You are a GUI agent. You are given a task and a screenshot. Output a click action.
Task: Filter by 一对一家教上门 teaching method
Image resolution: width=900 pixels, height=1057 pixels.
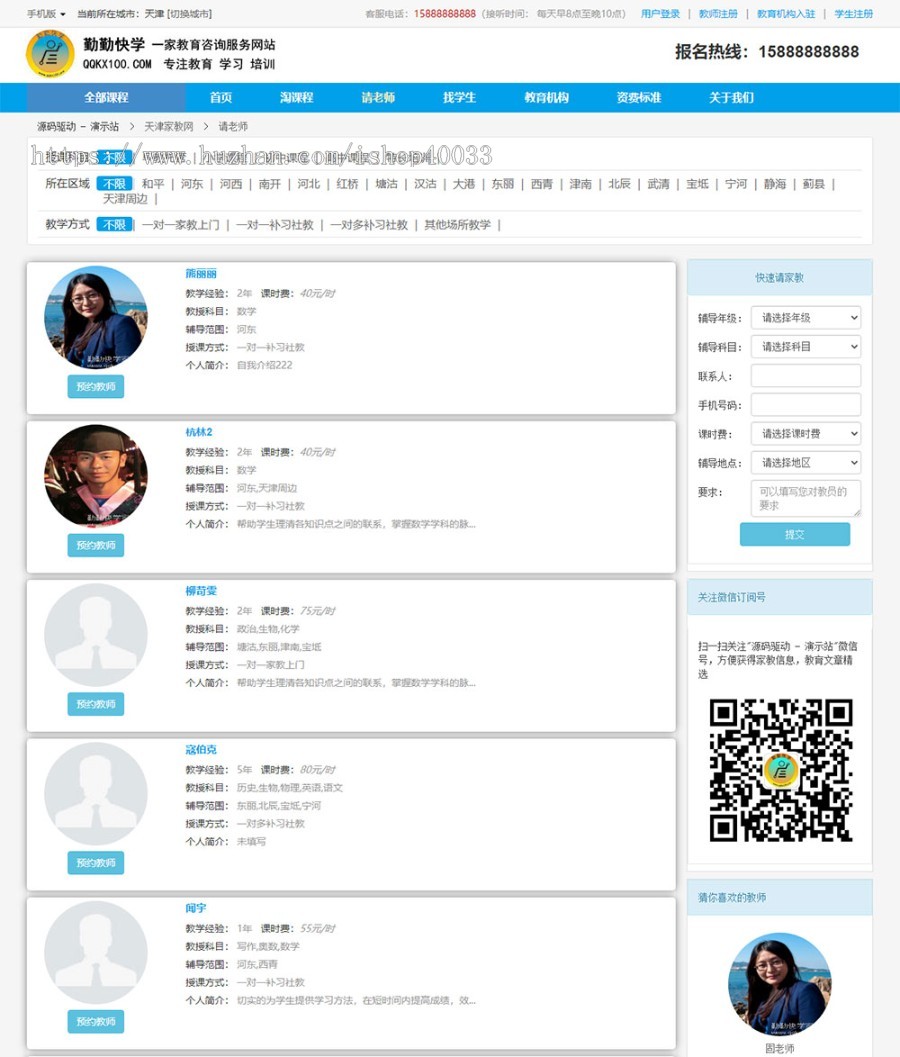click(181, 224)
